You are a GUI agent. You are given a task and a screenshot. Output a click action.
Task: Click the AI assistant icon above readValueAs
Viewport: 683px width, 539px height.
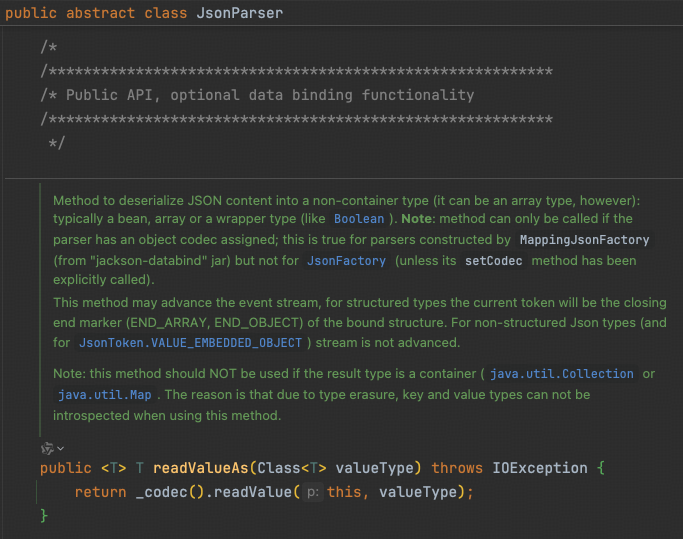[x=46, y=448]
